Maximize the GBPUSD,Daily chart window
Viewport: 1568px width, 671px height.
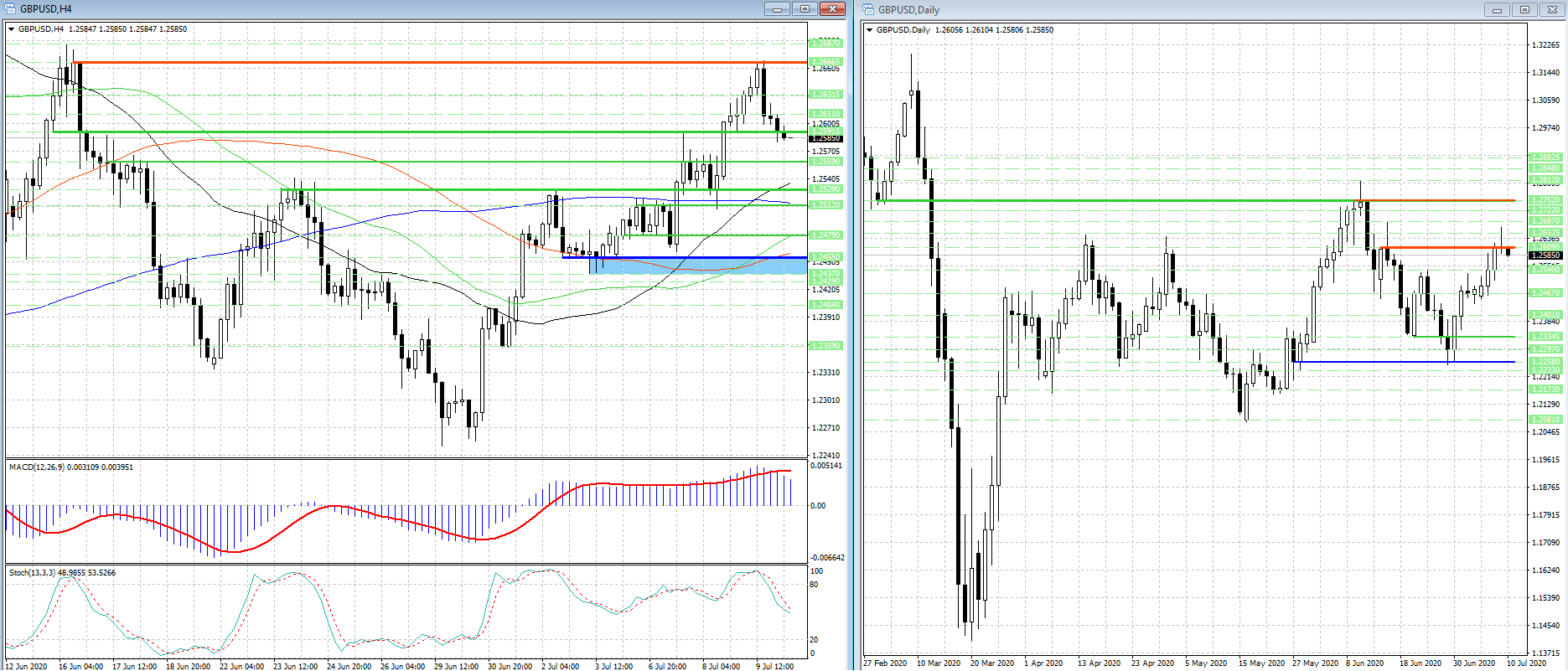1525,10
